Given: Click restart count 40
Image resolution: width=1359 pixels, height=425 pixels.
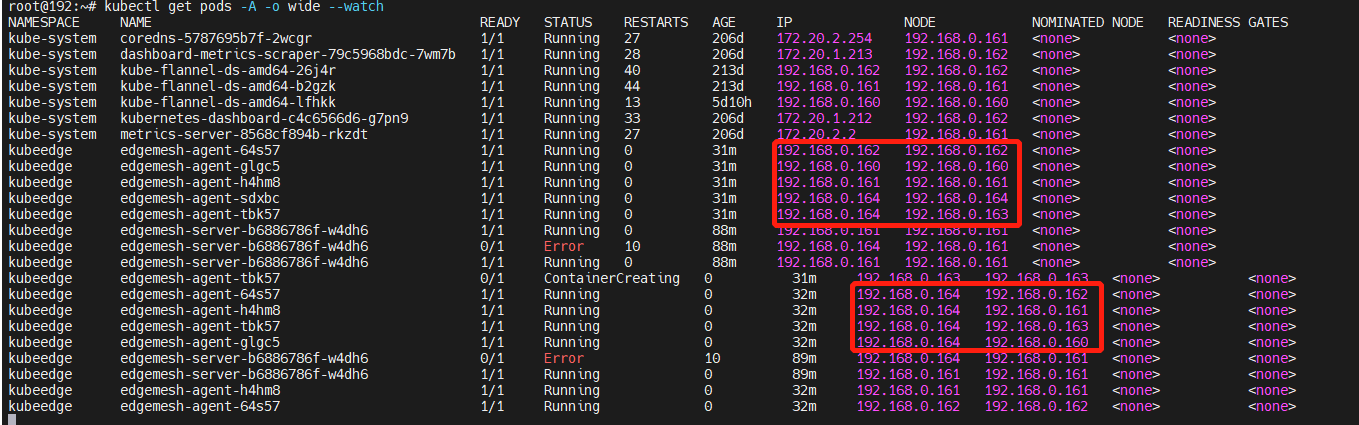Looking at the screenshot, I should pos(632,70).
